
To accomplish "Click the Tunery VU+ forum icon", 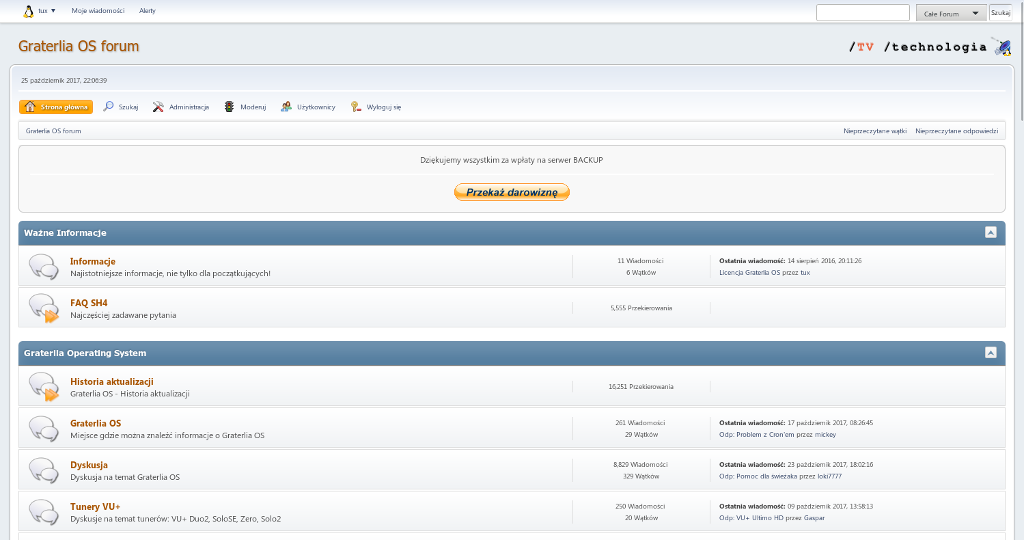I will pyautogui.click(x=44, y=512).
